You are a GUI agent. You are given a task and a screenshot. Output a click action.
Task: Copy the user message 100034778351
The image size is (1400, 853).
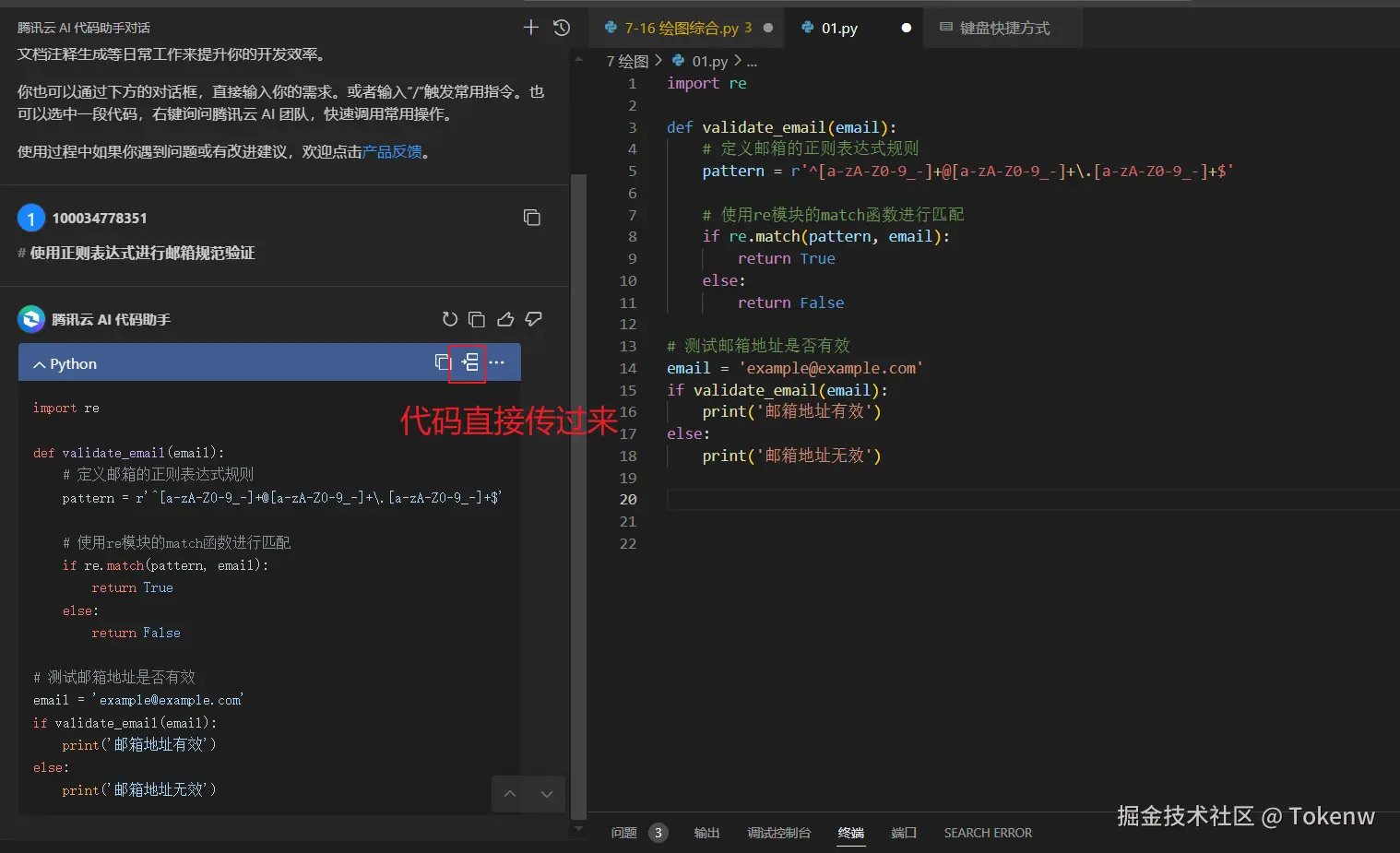[532, 218]
